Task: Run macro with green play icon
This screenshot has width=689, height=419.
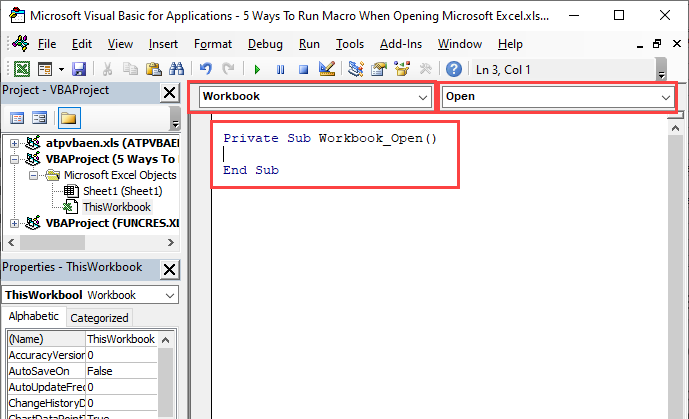Action: [257, 69]
